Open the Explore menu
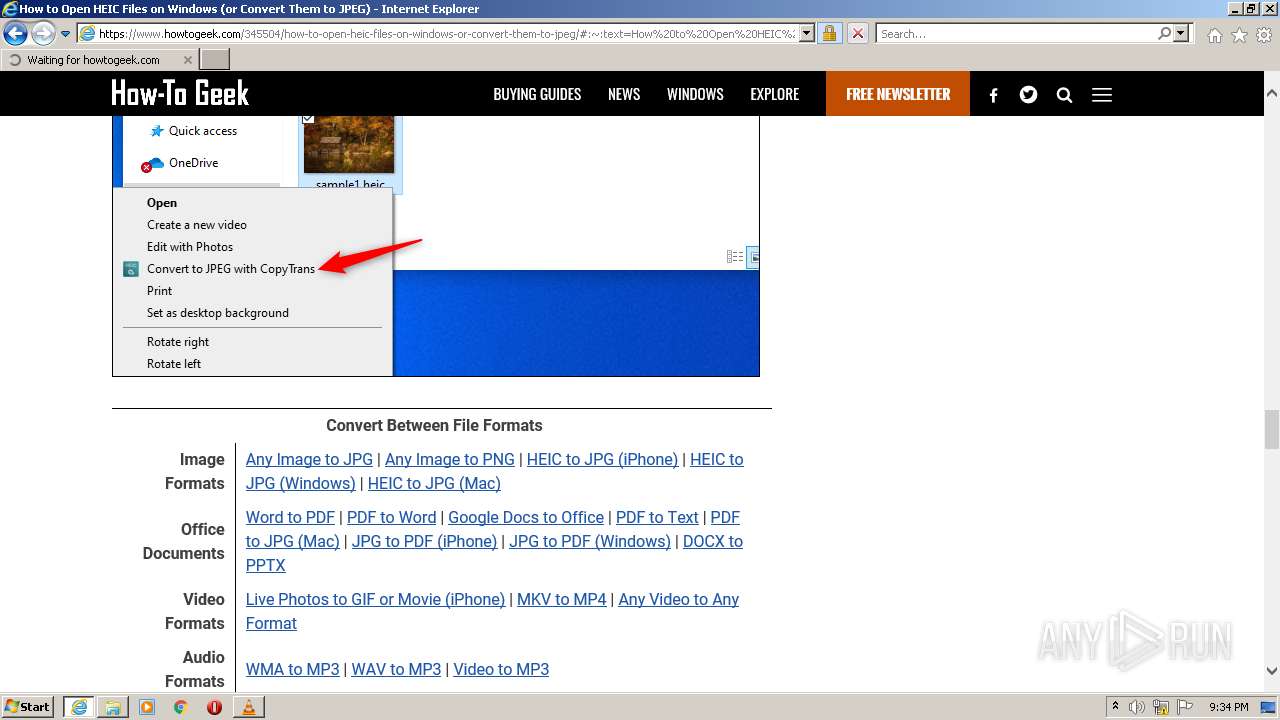 775,94
